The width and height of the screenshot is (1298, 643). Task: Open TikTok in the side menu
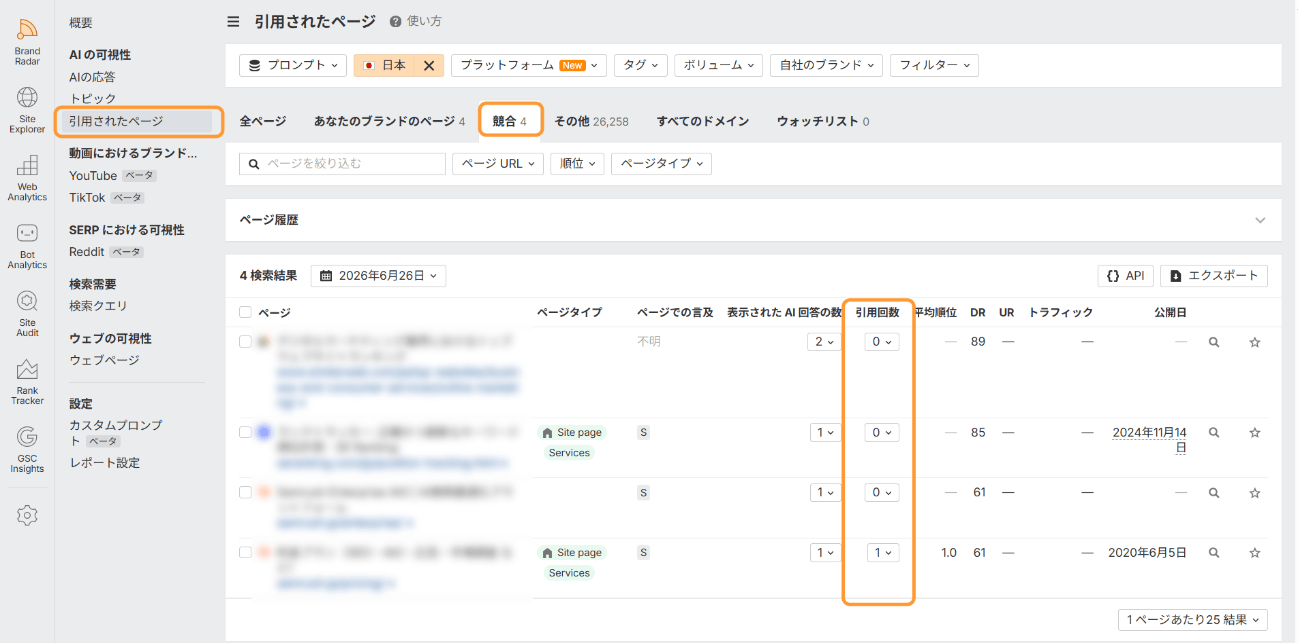(x=87, y=198)
